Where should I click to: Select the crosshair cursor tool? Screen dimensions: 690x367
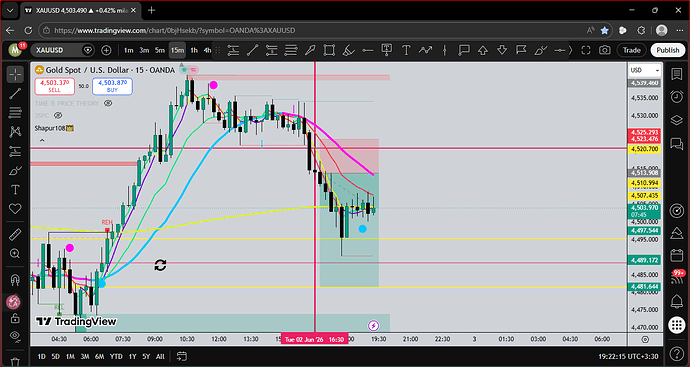click(15, 74)
